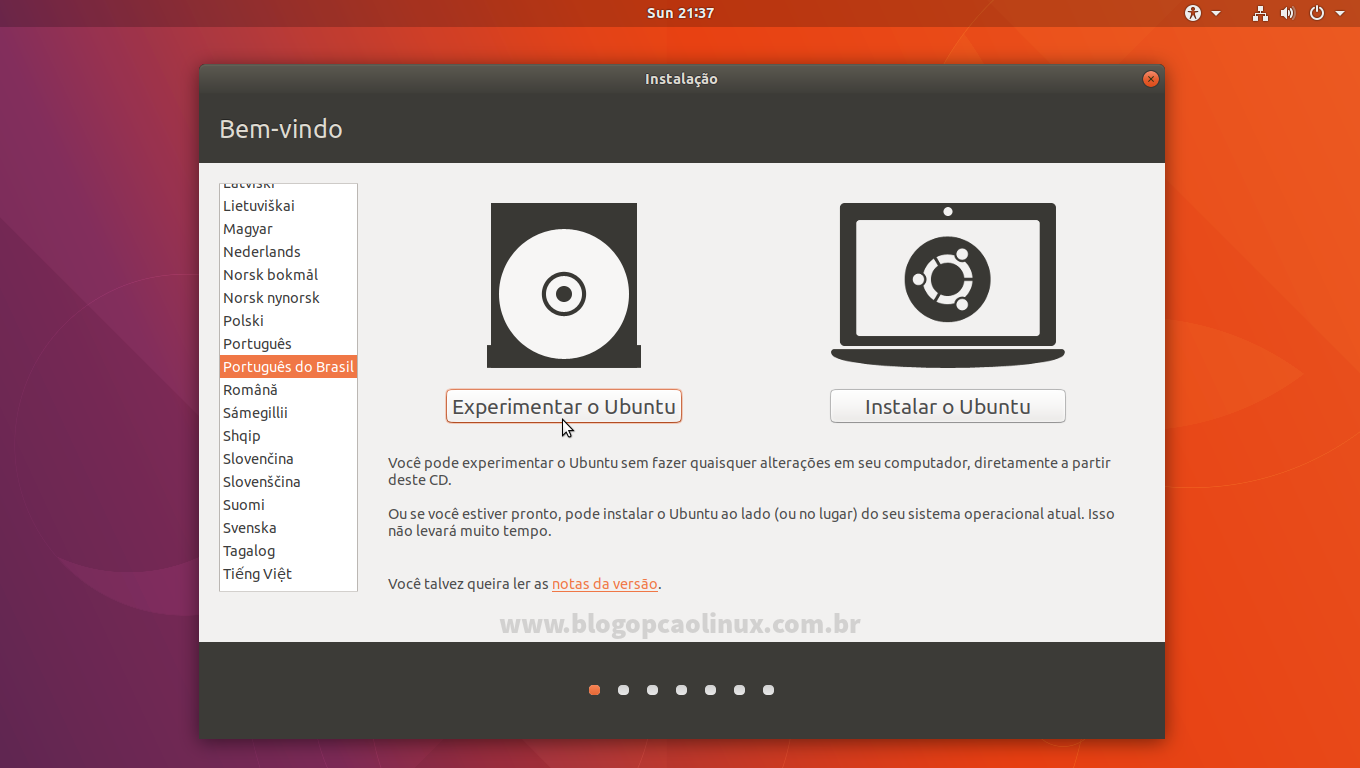Click the volume speaker icon in top bar

pyautogui.click(x=1288, y=13)
